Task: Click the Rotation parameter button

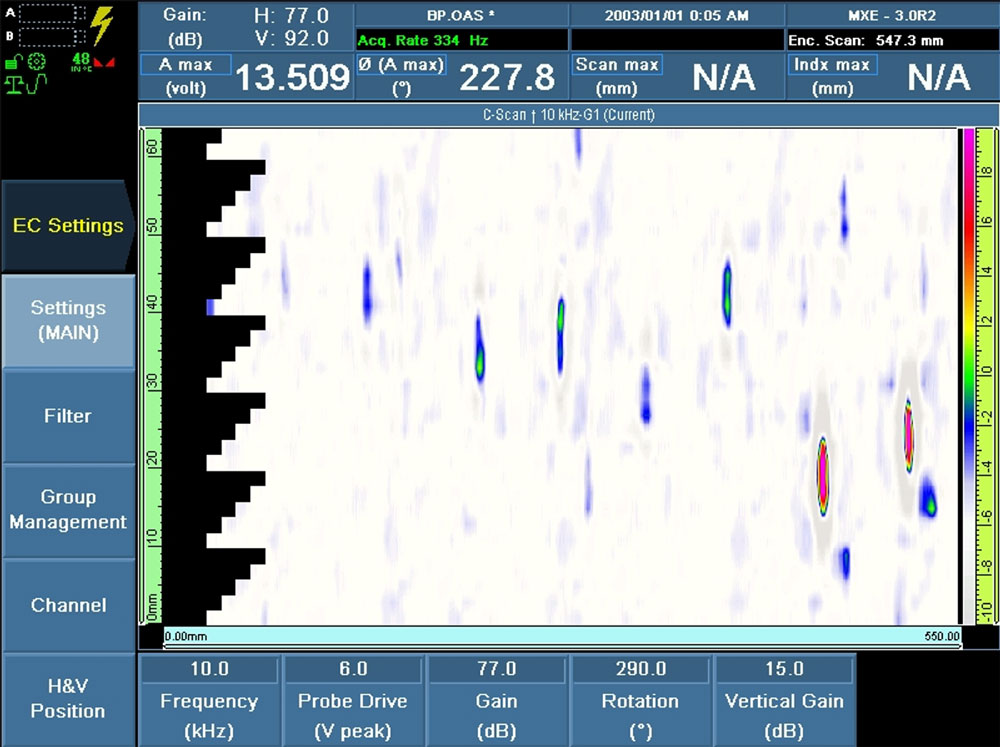Action: (640, 701)
